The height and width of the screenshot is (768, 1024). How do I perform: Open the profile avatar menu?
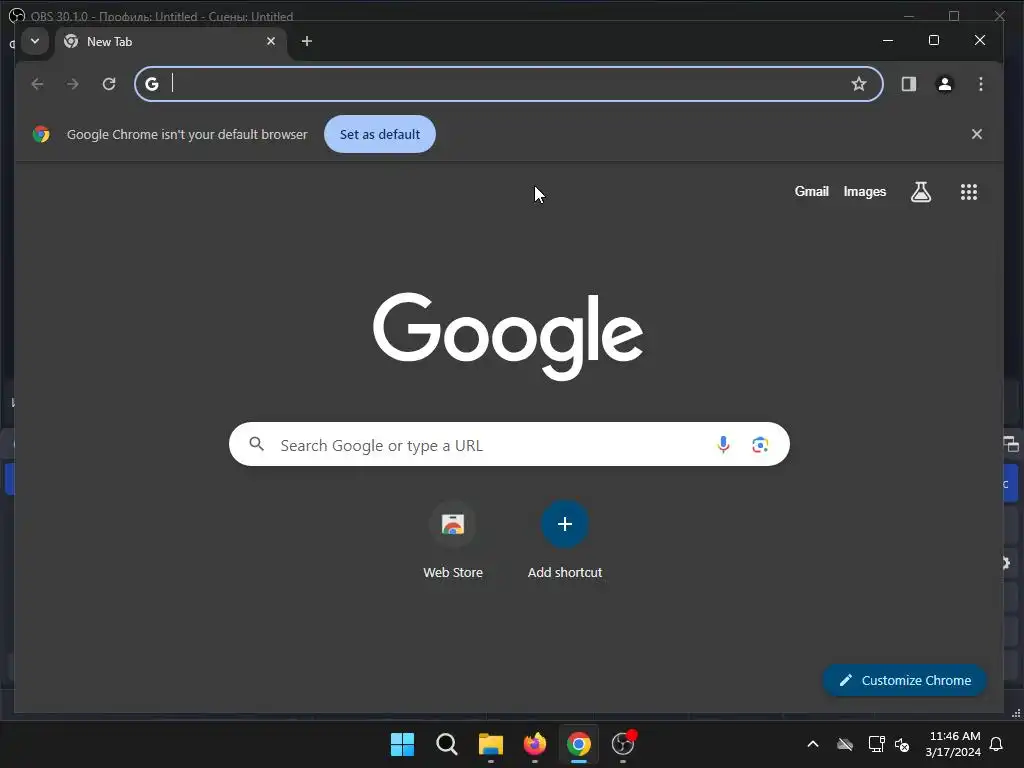pyautogui.click(x=945, y=84)
